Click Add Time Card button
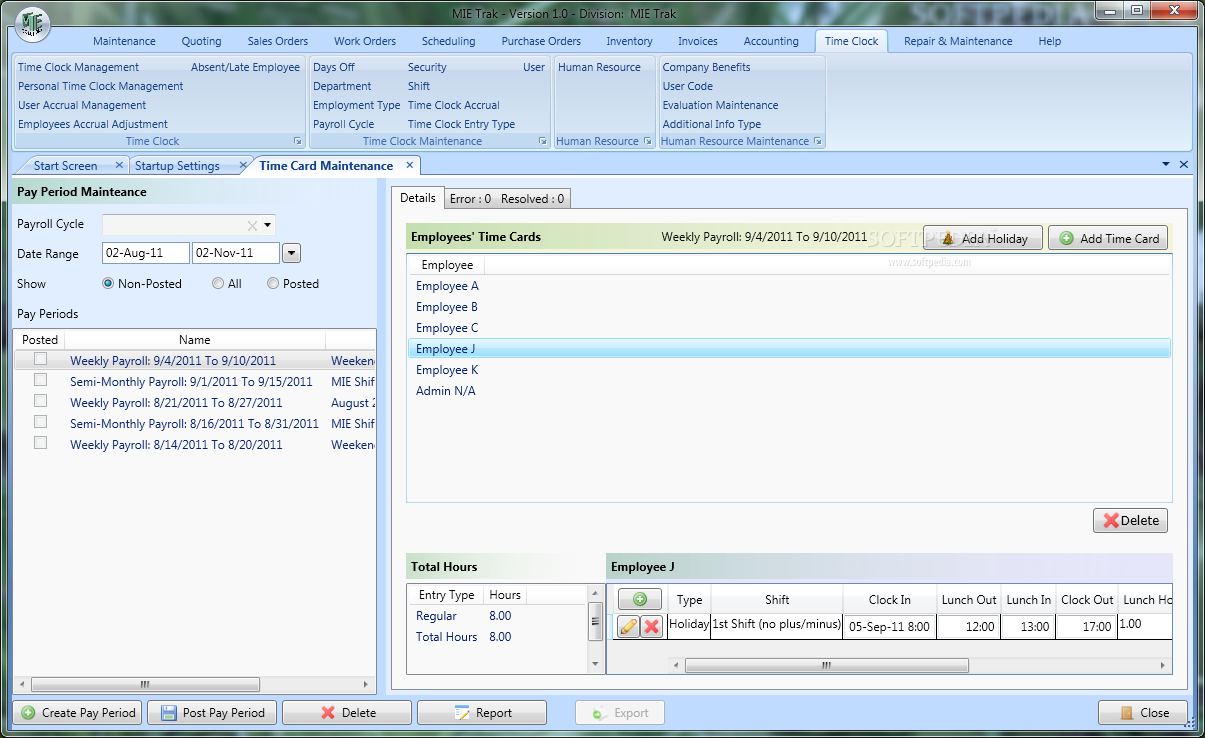1205x738 pixels. point(1108,238)
